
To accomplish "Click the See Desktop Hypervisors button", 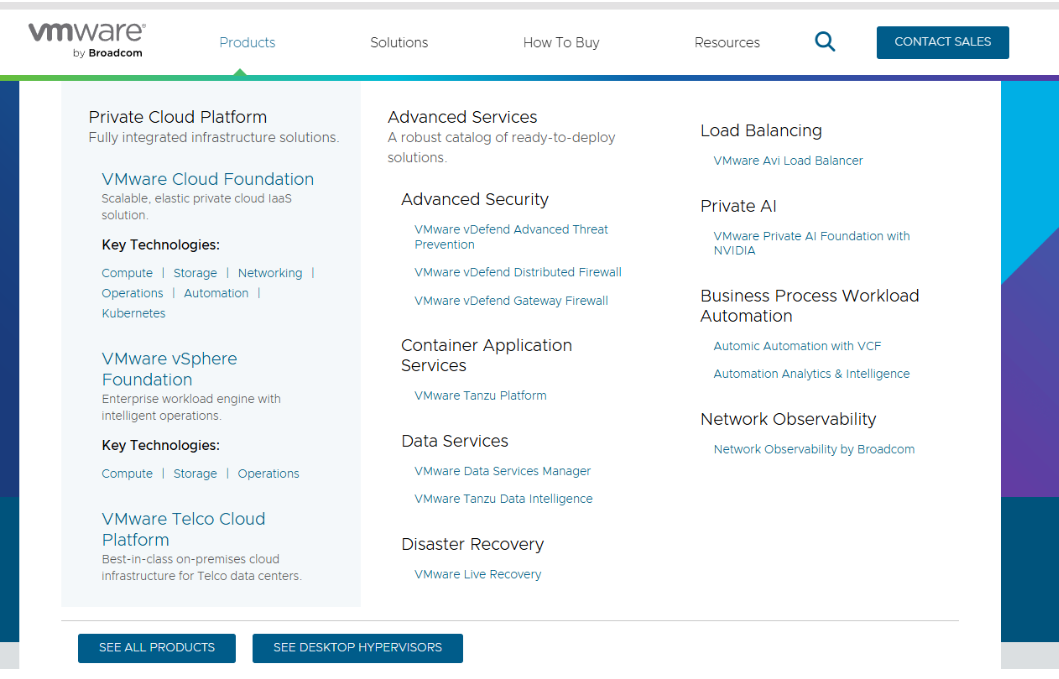I will click(x=357, y=648).
